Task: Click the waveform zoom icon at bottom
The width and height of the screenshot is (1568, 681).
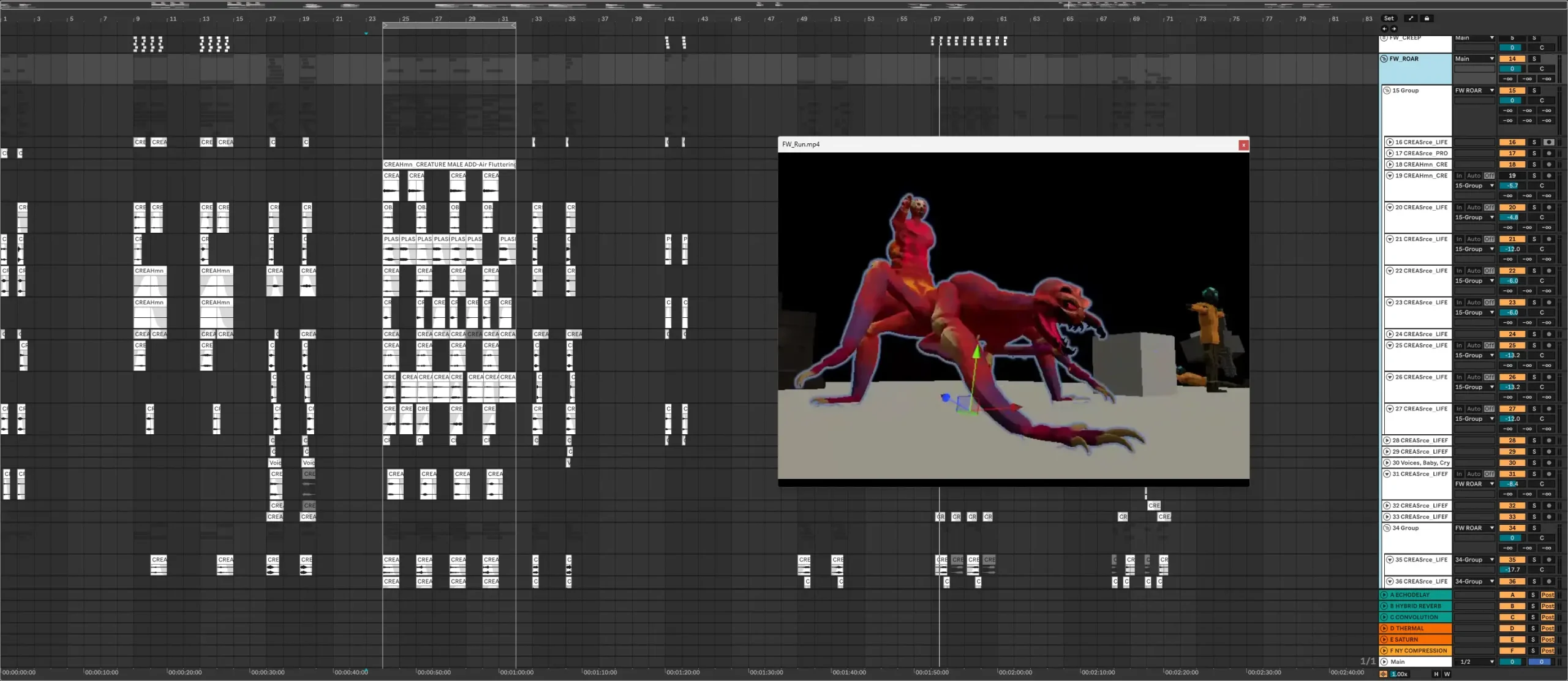Action: click(x=1384, y=674)
